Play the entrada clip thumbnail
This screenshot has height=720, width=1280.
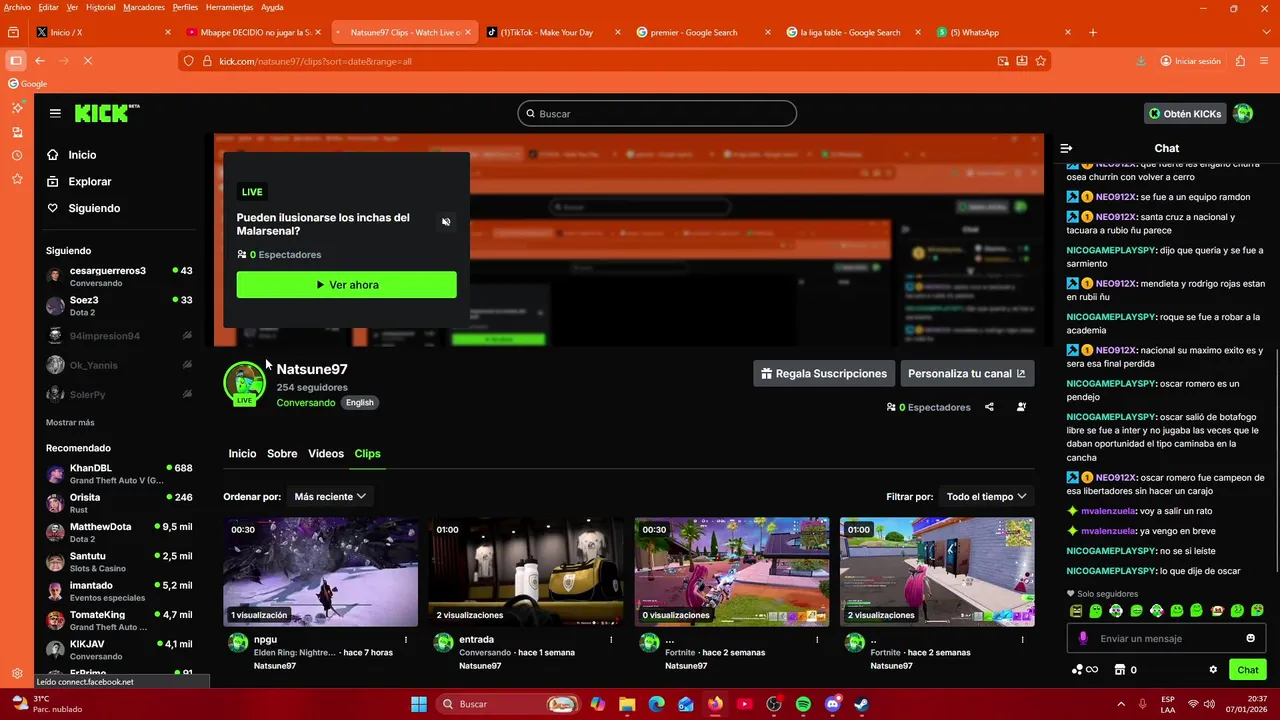(526, 572)
